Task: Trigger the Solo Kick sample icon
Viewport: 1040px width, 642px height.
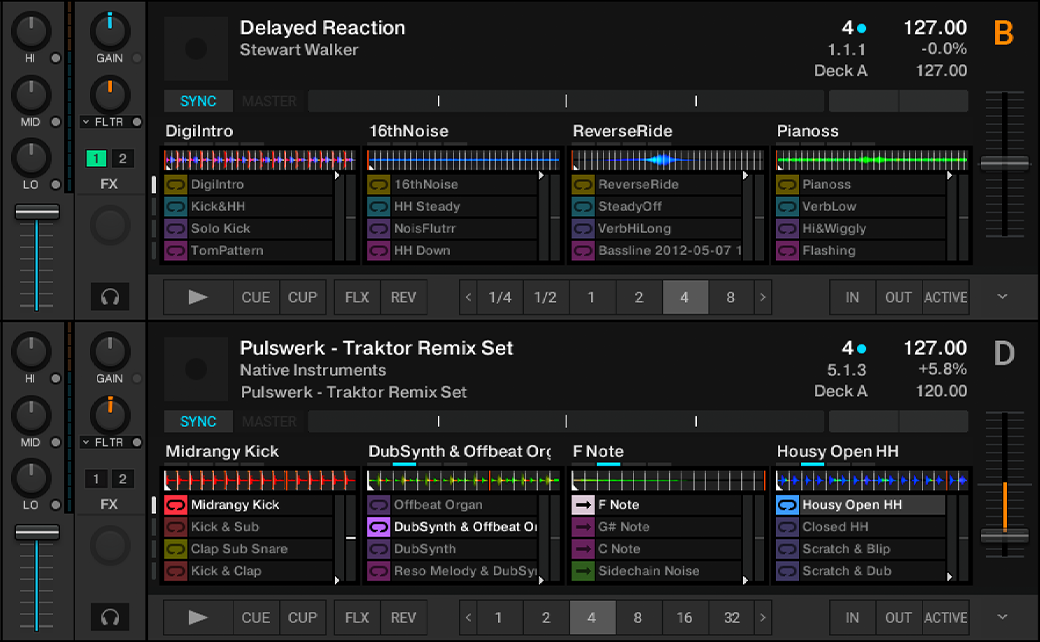Action: (x=175, y=228)
